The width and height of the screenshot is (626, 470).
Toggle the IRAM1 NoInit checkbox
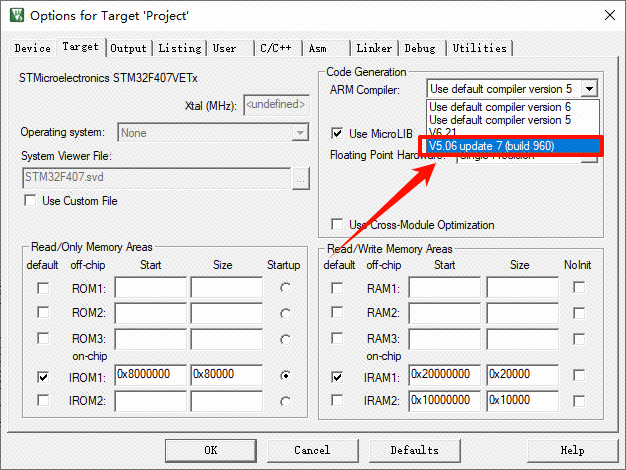point(579,377)
